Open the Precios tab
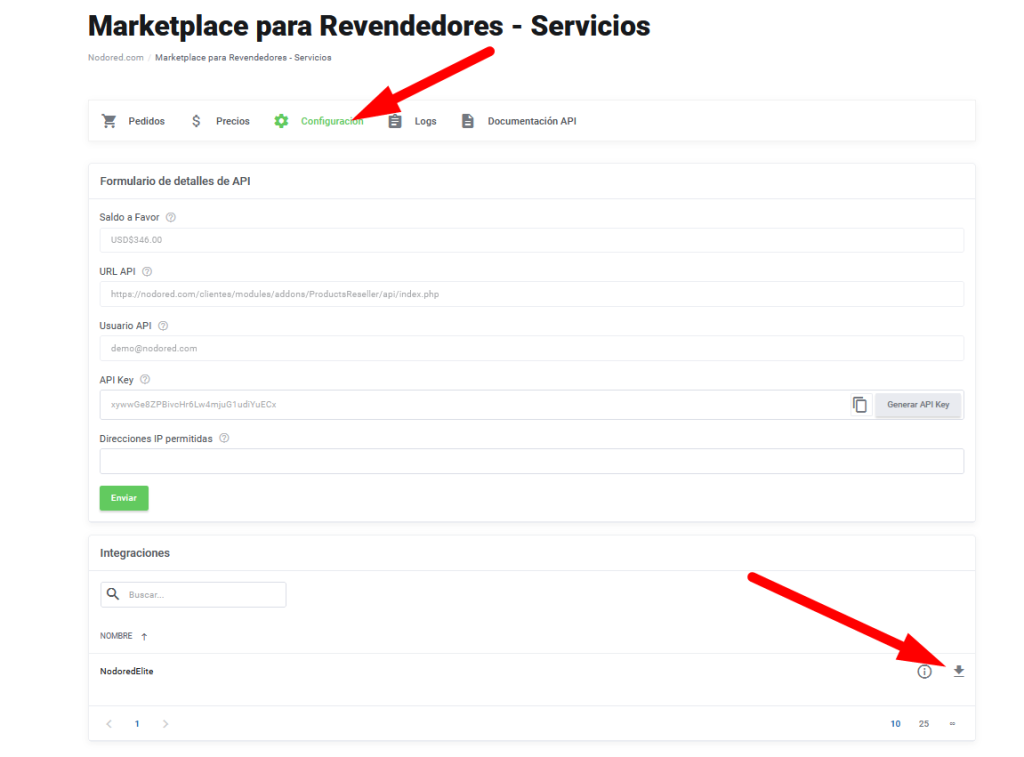Image resolution: width=1024 pixels, height=757 pixels. [220, 121]
